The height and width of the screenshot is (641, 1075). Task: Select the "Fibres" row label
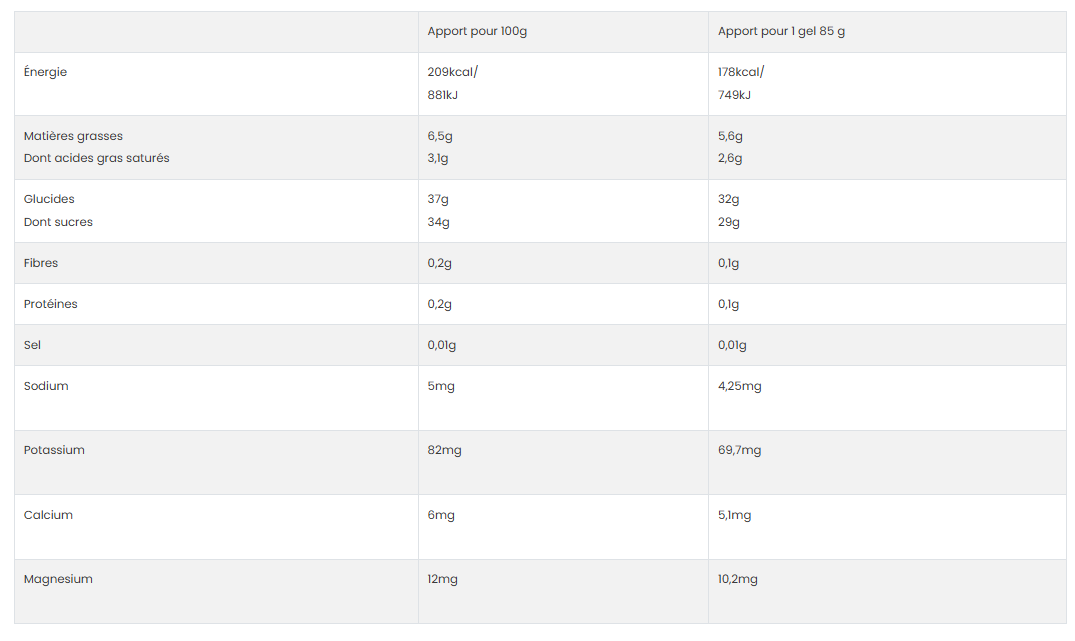click(x=41, y=263)
